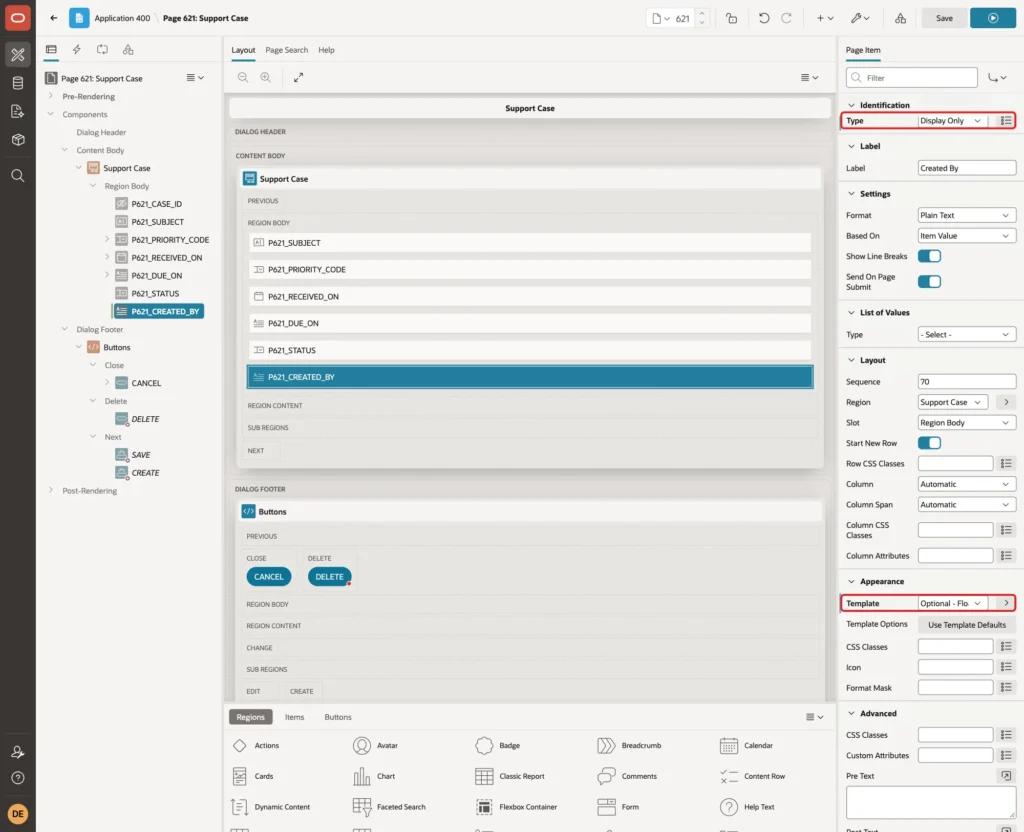
Task: Click the Run page play button
Action: pos(993,18)
